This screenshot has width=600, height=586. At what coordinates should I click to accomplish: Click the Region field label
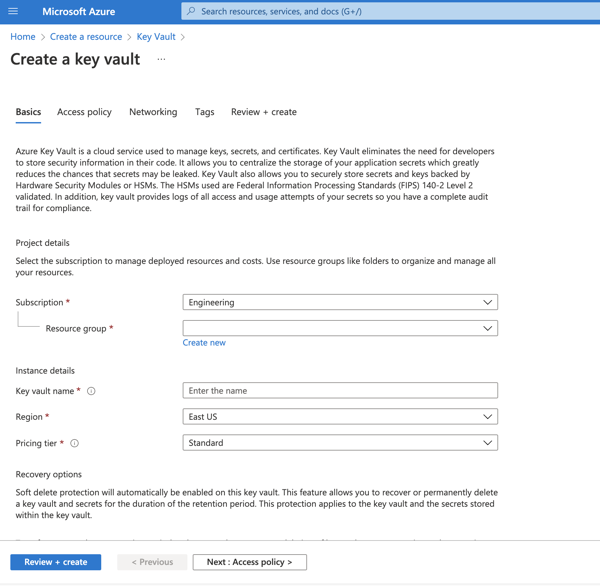coord(29,417)
